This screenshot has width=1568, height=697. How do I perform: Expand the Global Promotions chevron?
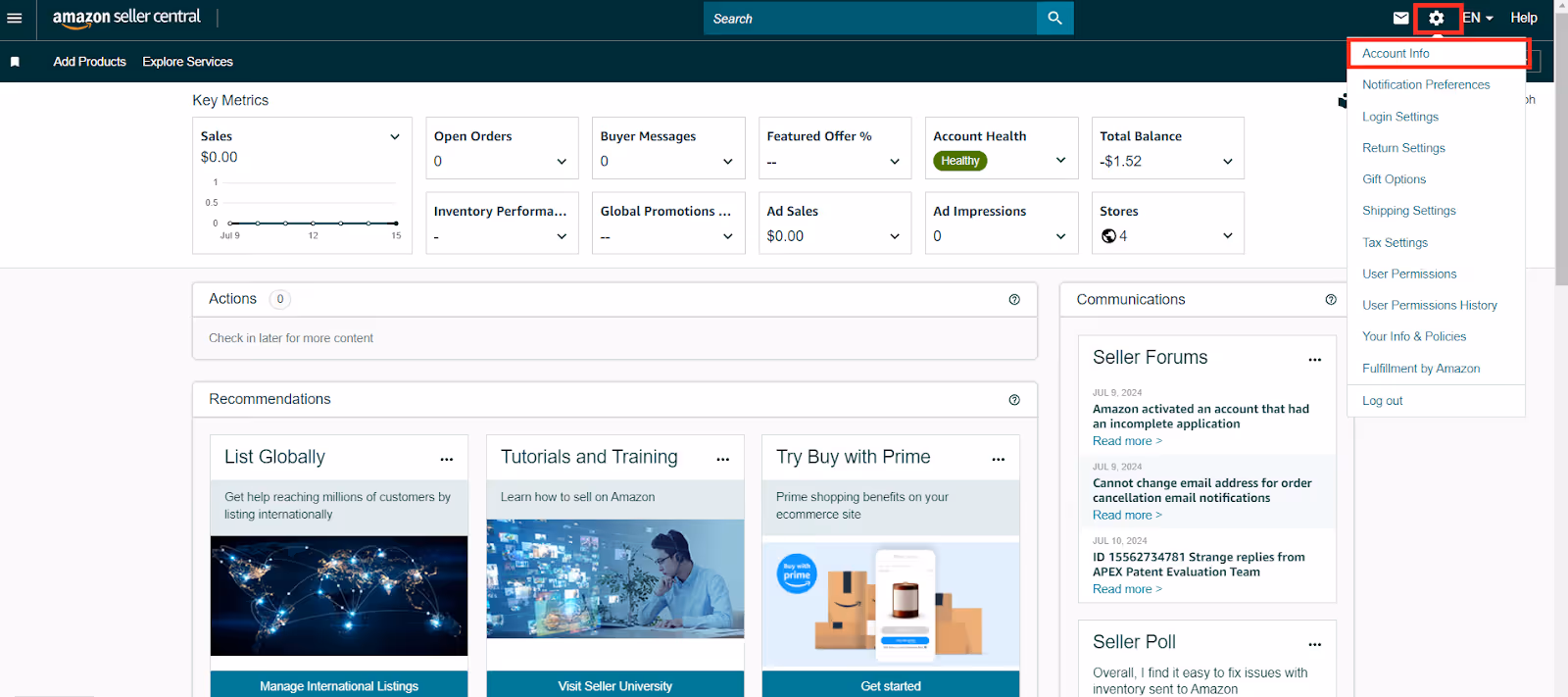click(728, 236)
